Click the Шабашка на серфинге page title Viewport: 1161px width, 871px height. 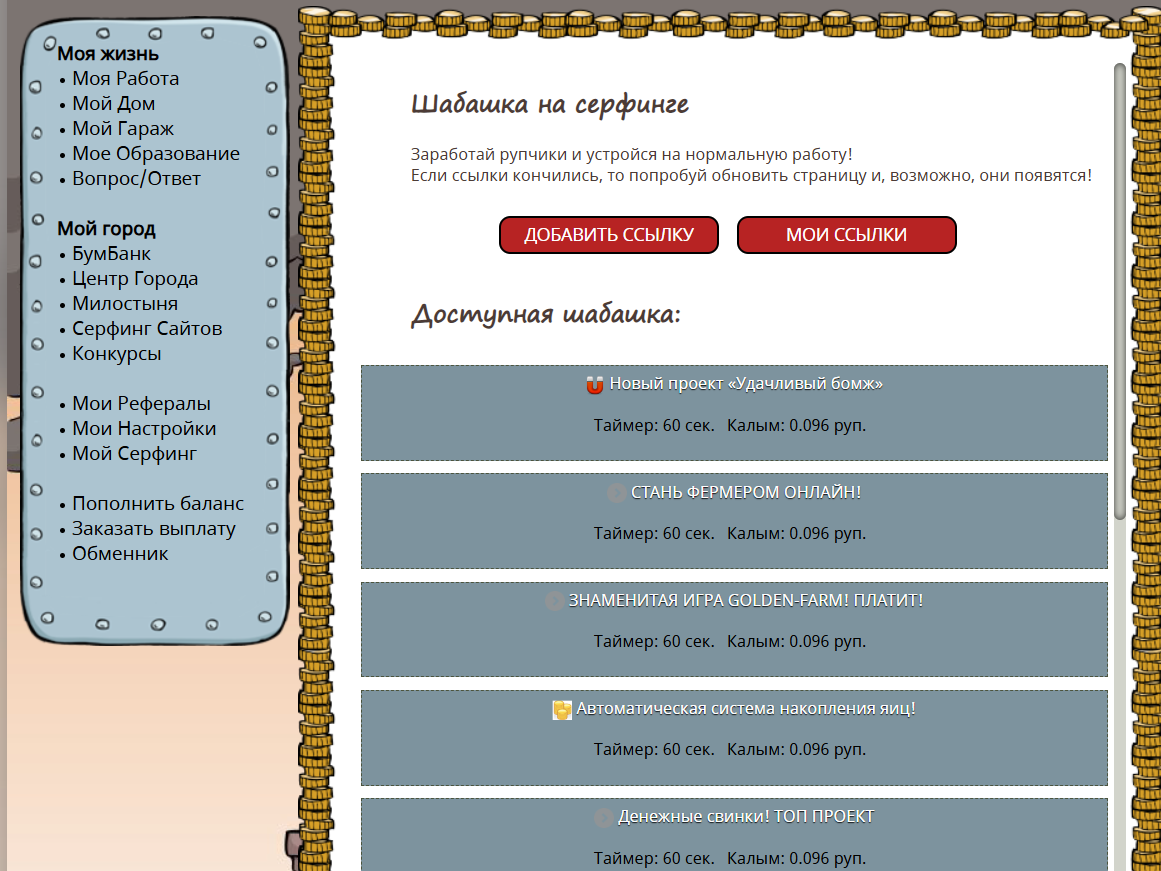[x=549, y=104]
